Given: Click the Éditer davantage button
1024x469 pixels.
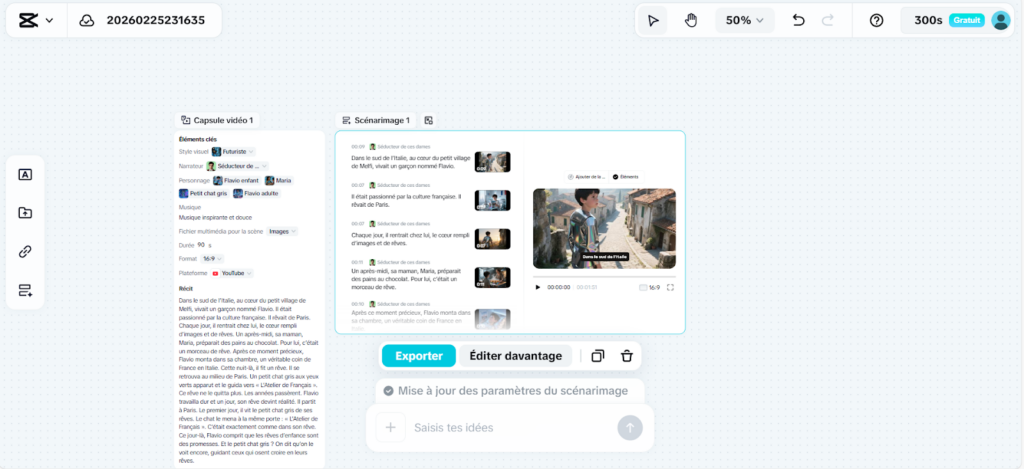Looking at the screenshot, I should [516, 356].
